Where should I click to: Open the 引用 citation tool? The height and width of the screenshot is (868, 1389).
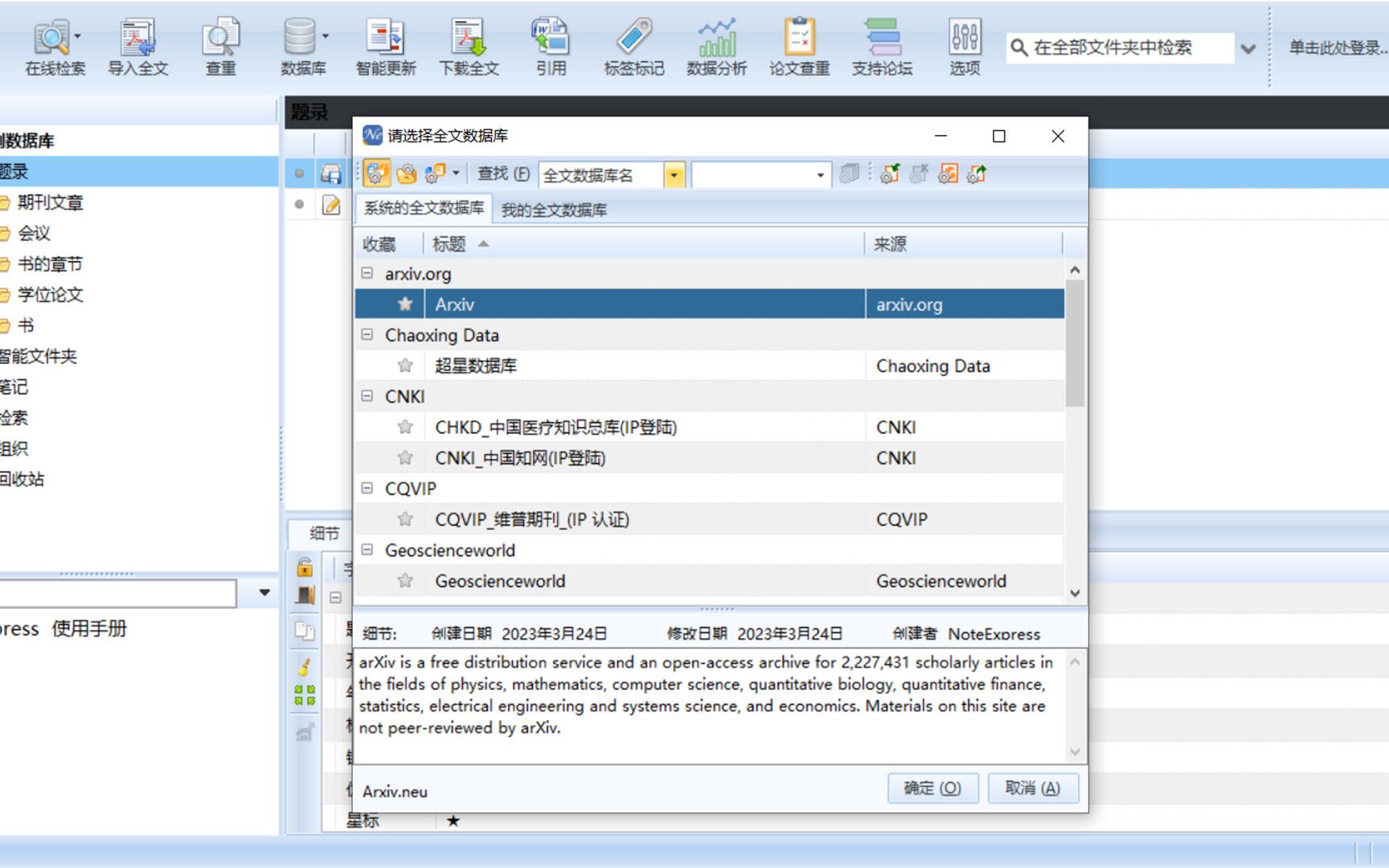click(x=551, y=47)
